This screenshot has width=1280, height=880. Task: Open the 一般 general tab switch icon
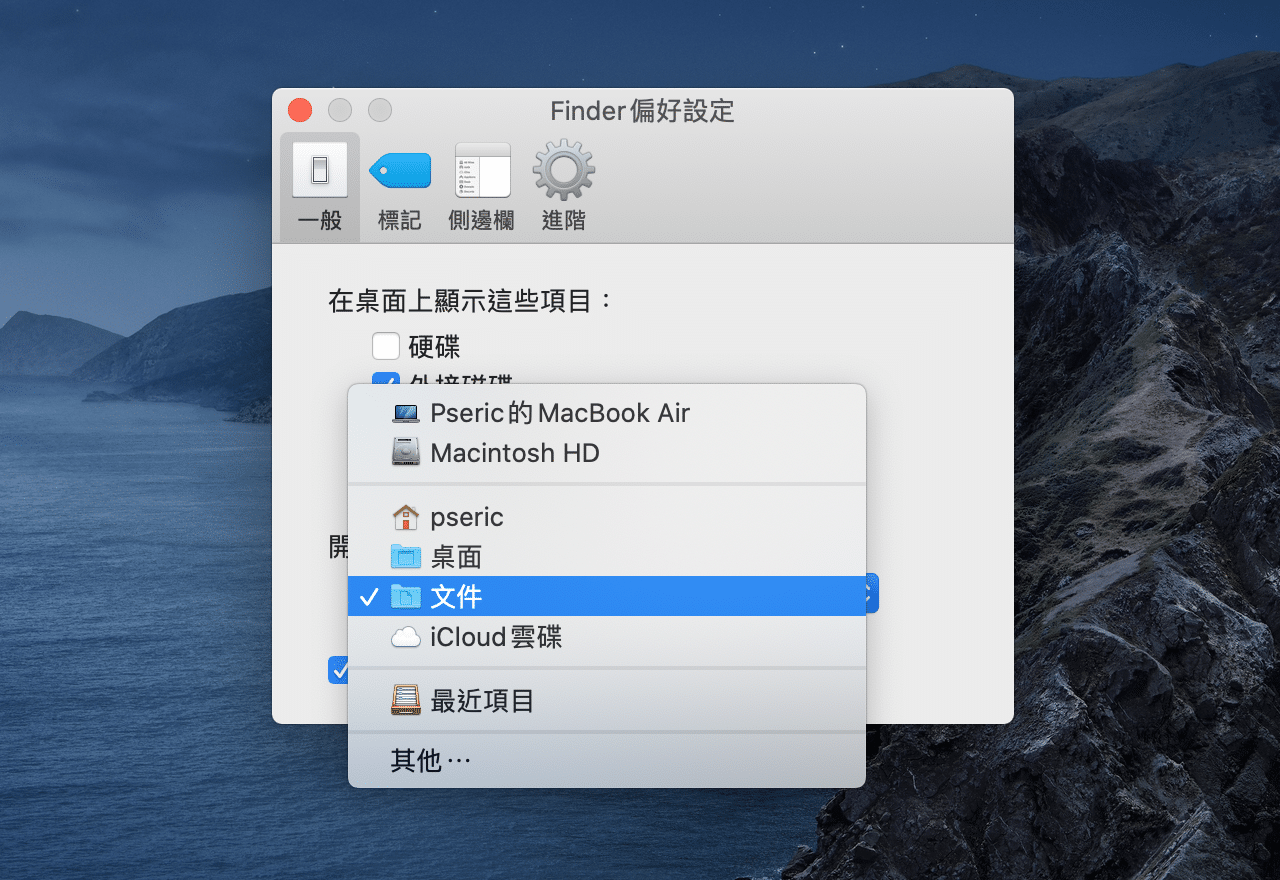pyautogui.click(x=320, y=170)
